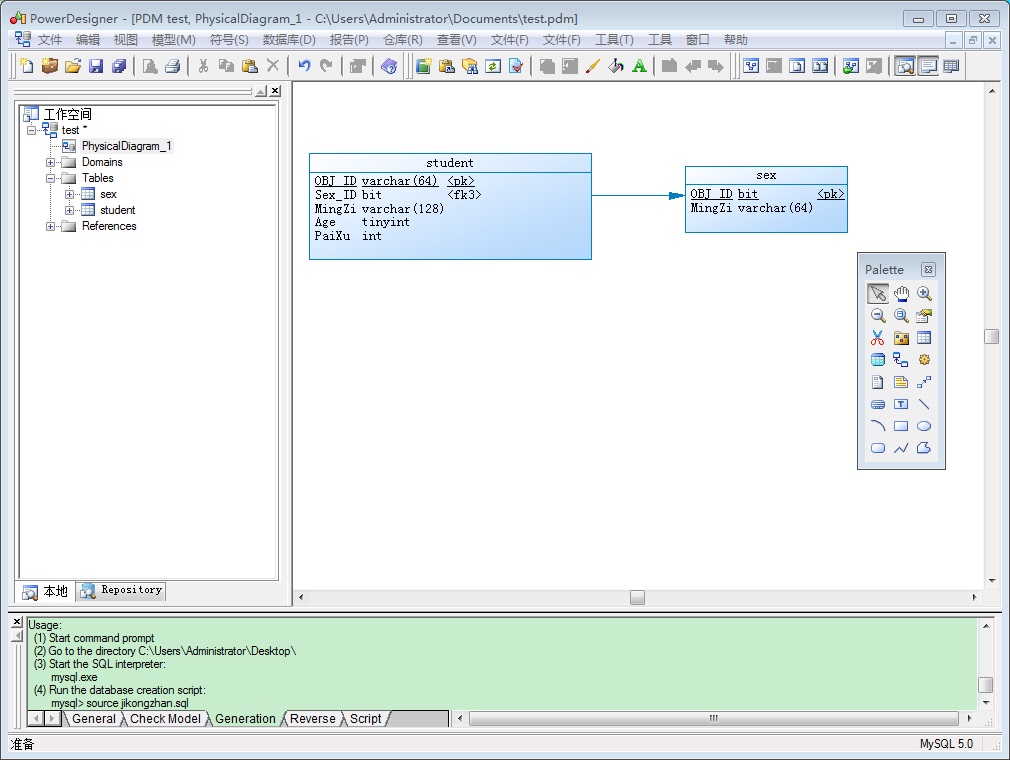Open the 数据库(D) menu
The image size is (1010, 760).
click(289, 40)
